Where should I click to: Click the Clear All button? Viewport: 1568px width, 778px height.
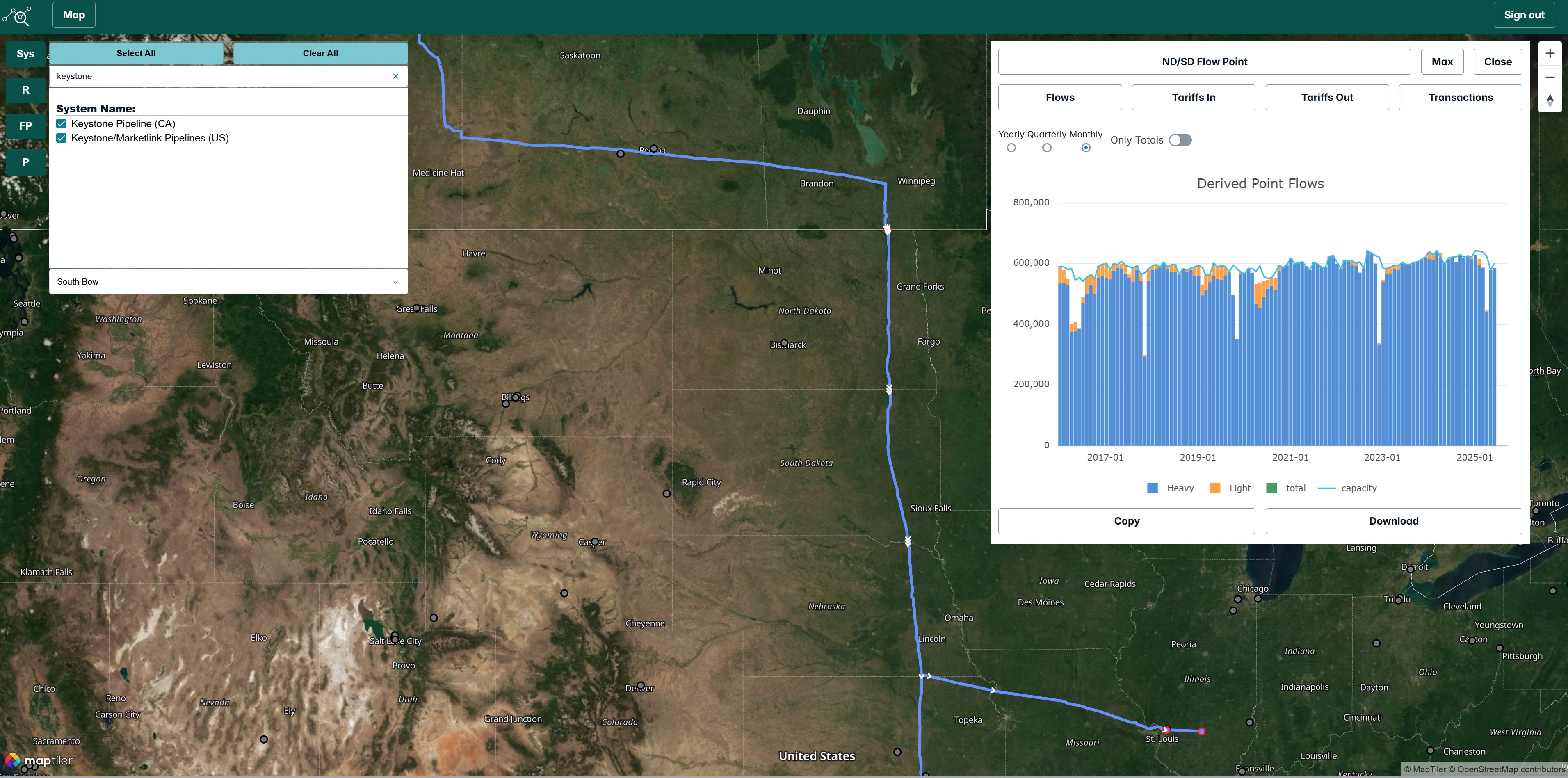pos(320,54)
